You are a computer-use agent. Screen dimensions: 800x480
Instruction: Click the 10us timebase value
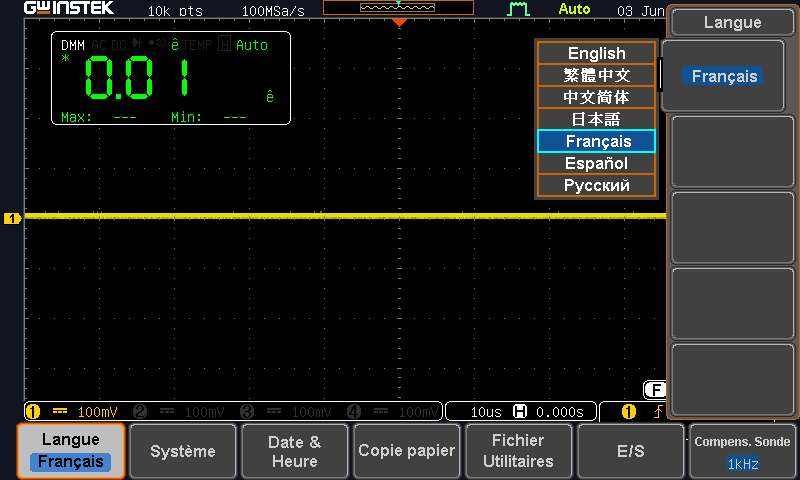click(x=486, y=412)
